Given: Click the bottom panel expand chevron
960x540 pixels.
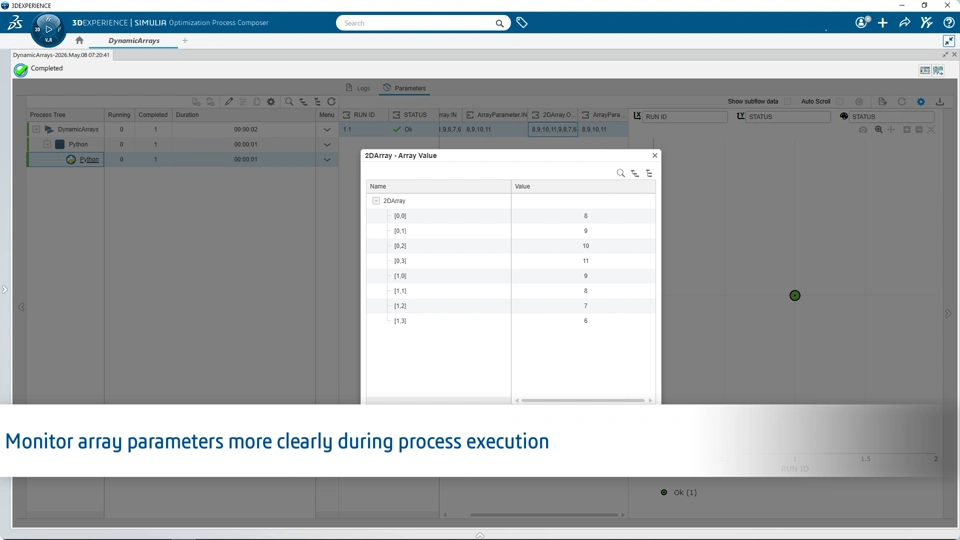Looking at the screenshot, I should pos(480,535).
